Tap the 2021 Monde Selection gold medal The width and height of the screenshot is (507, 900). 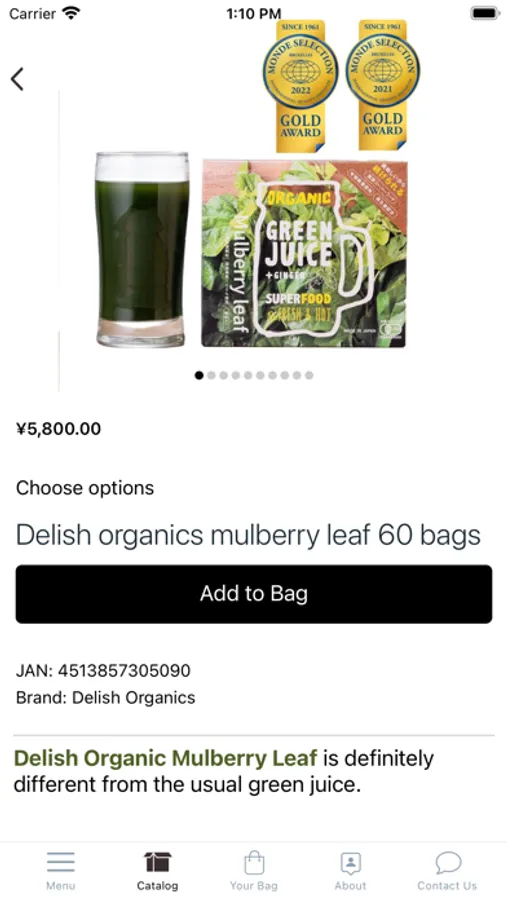tap(383, 86)
